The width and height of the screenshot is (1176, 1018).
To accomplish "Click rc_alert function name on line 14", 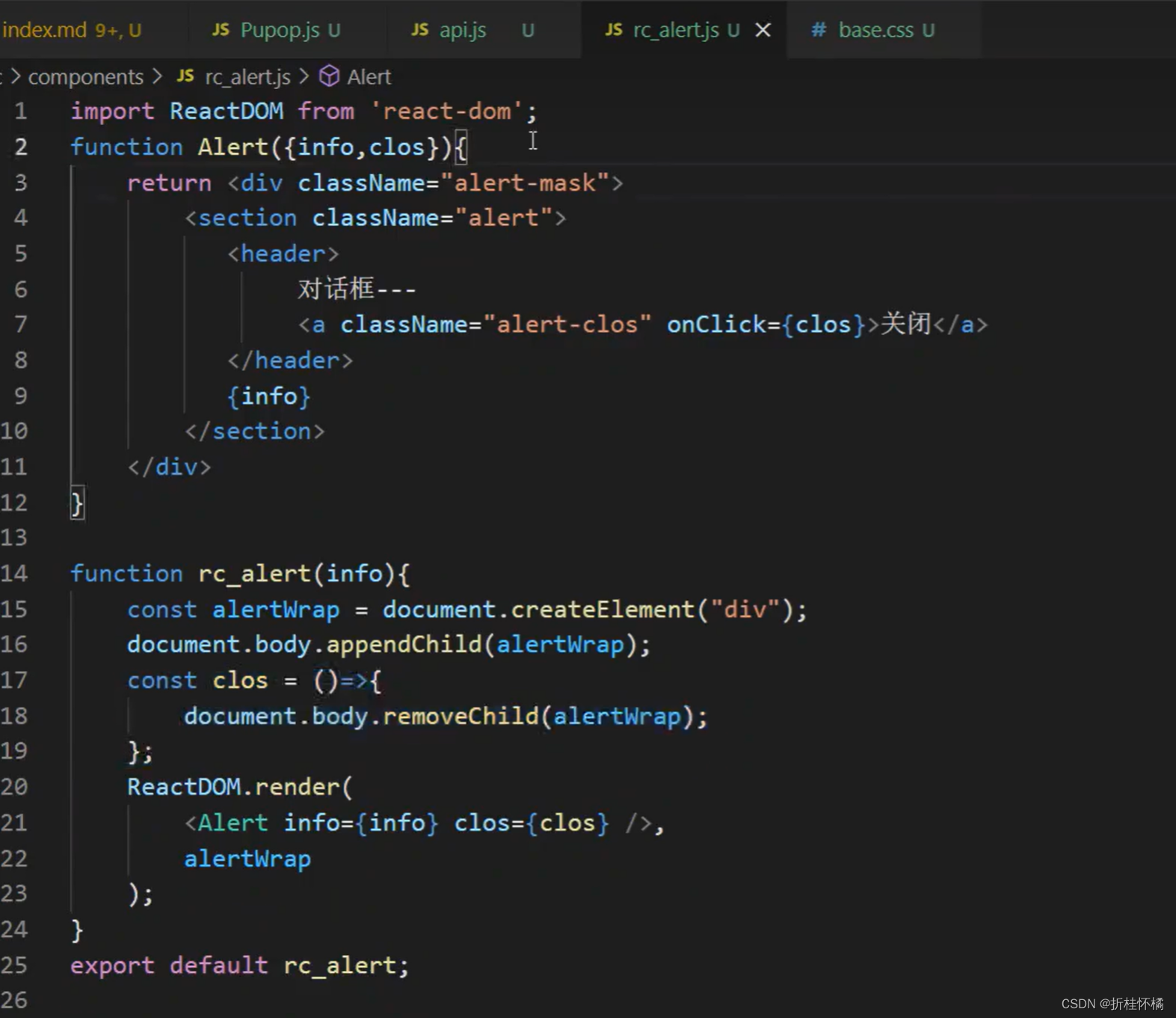I will click(254, 574).
